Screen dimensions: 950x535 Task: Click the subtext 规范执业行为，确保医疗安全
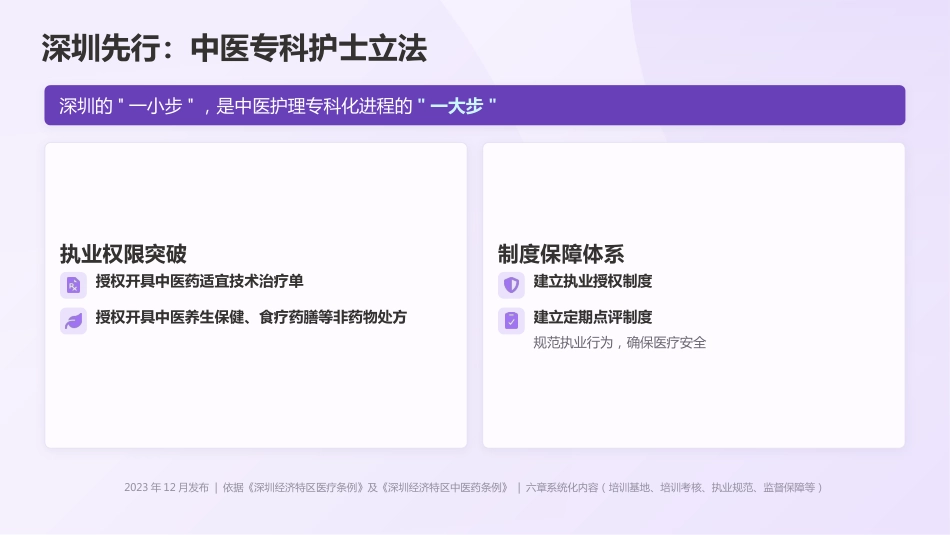point(620,343)
